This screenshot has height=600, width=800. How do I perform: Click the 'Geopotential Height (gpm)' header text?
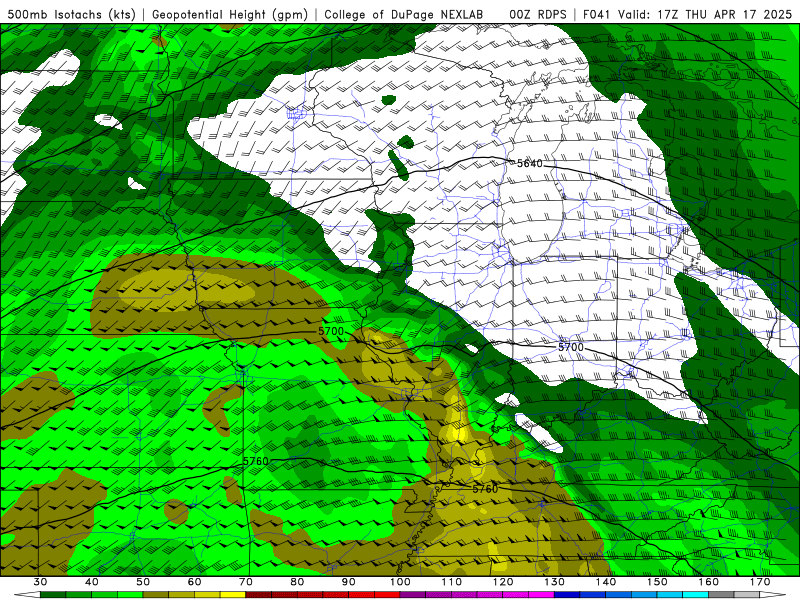coord(230,14)
